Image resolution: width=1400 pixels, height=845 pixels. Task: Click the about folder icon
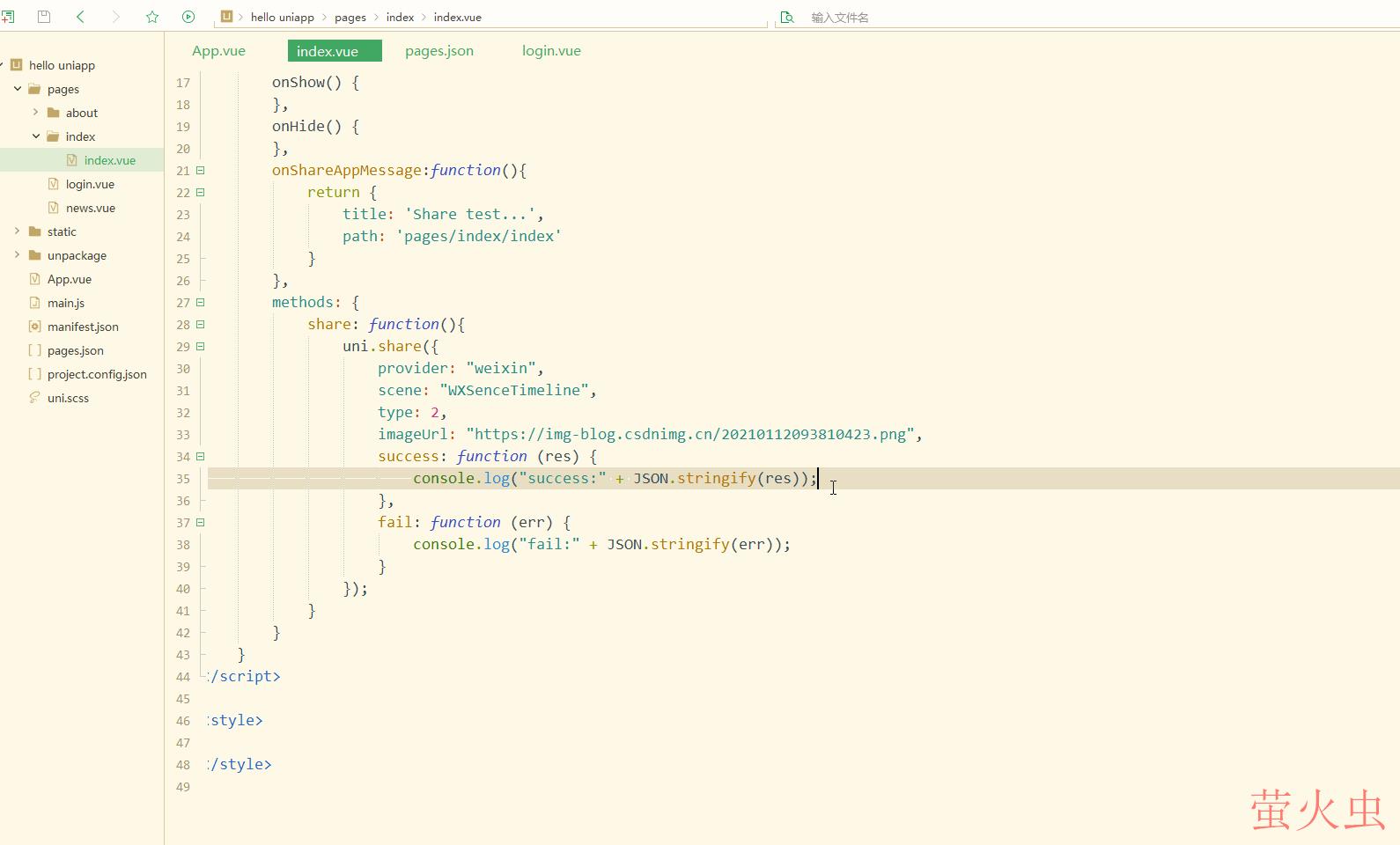pos(54,113)
